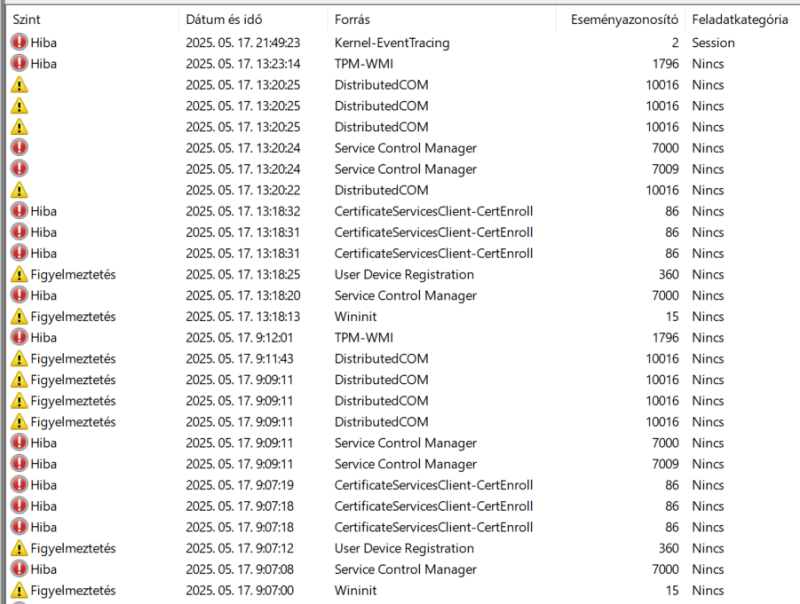Image resolution: width=800 pixels, height=604 pixels.
Task: Click error icon for 9:09:11 event ID 7000
Action: point(19,442)
